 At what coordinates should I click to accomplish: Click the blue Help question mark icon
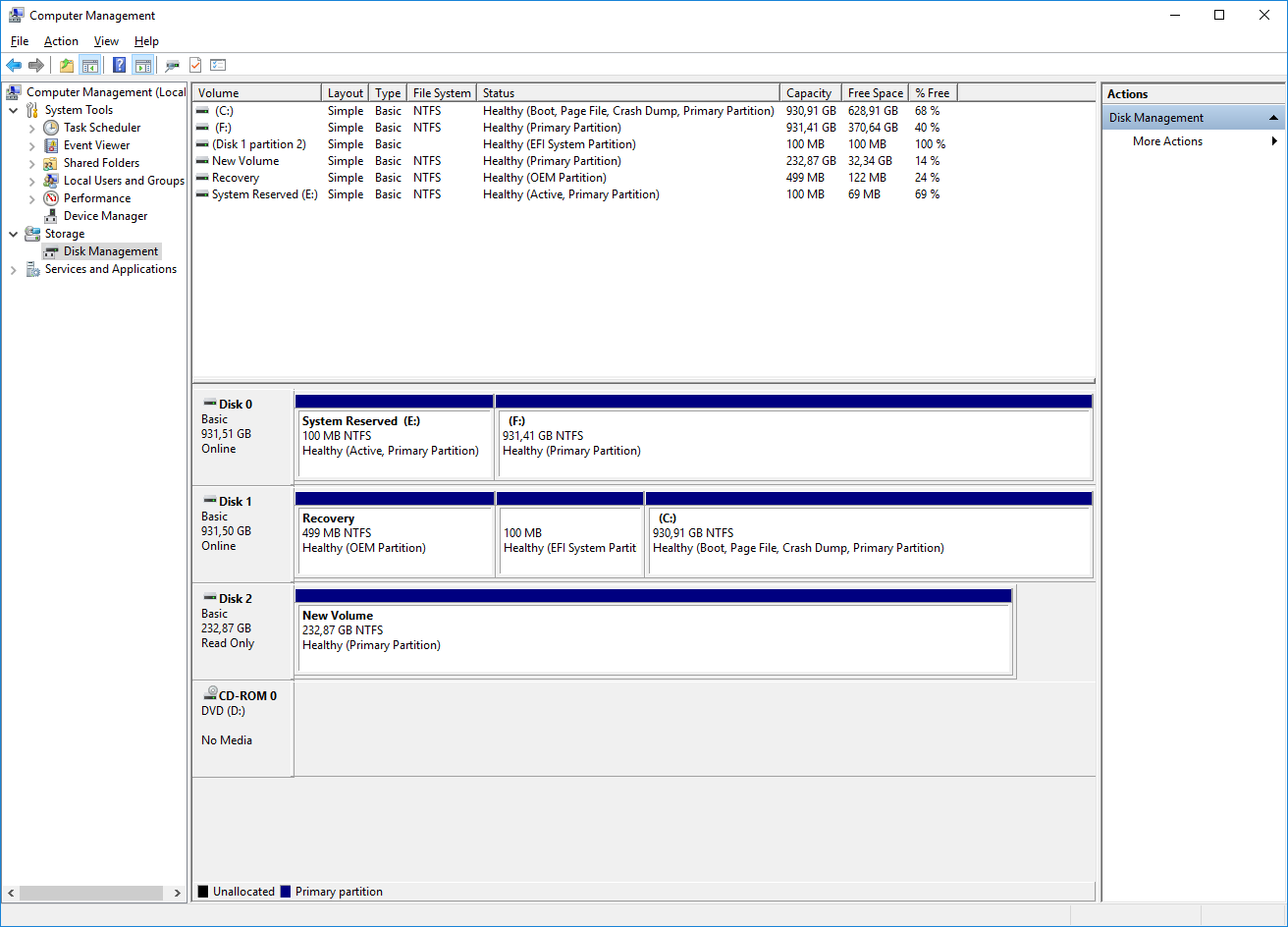click(120, 66)
